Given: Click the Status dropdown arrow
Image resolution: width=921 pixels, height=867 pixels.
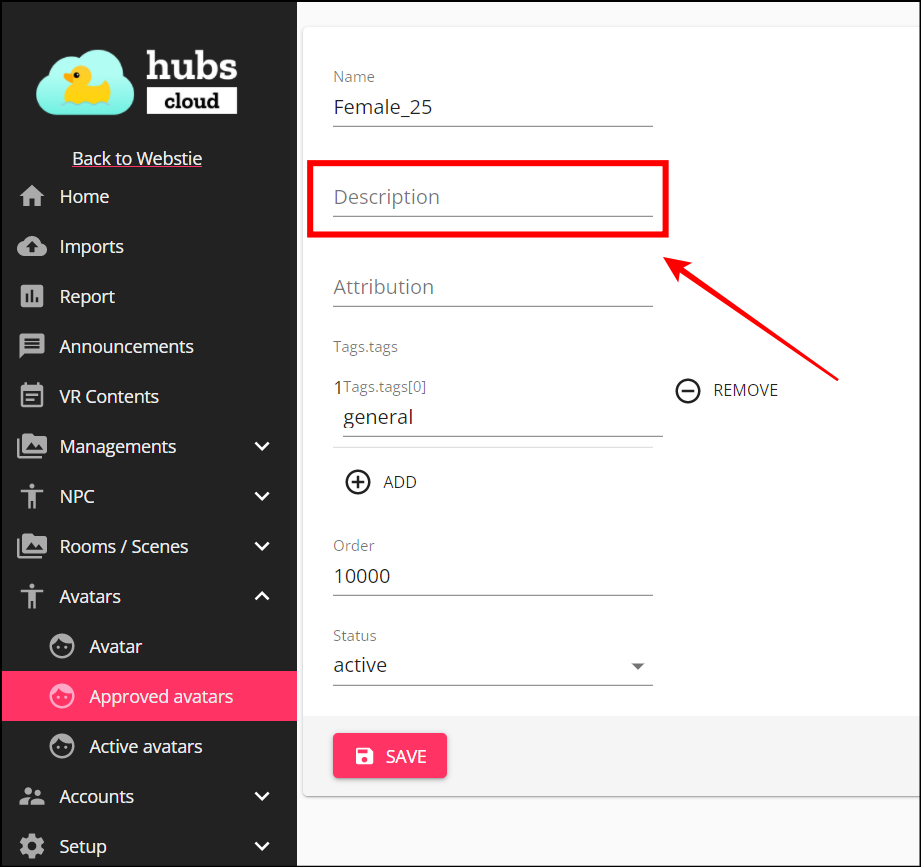Looking at the screenshot, I should tap(638, 666).
